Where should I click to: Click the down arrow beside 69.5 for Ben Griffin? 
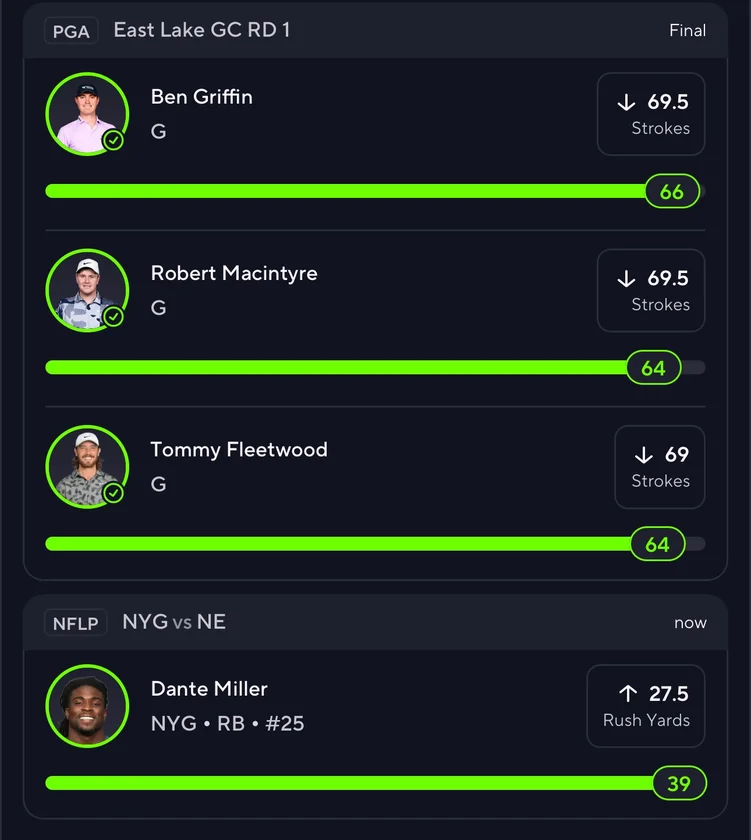point(627,103)
